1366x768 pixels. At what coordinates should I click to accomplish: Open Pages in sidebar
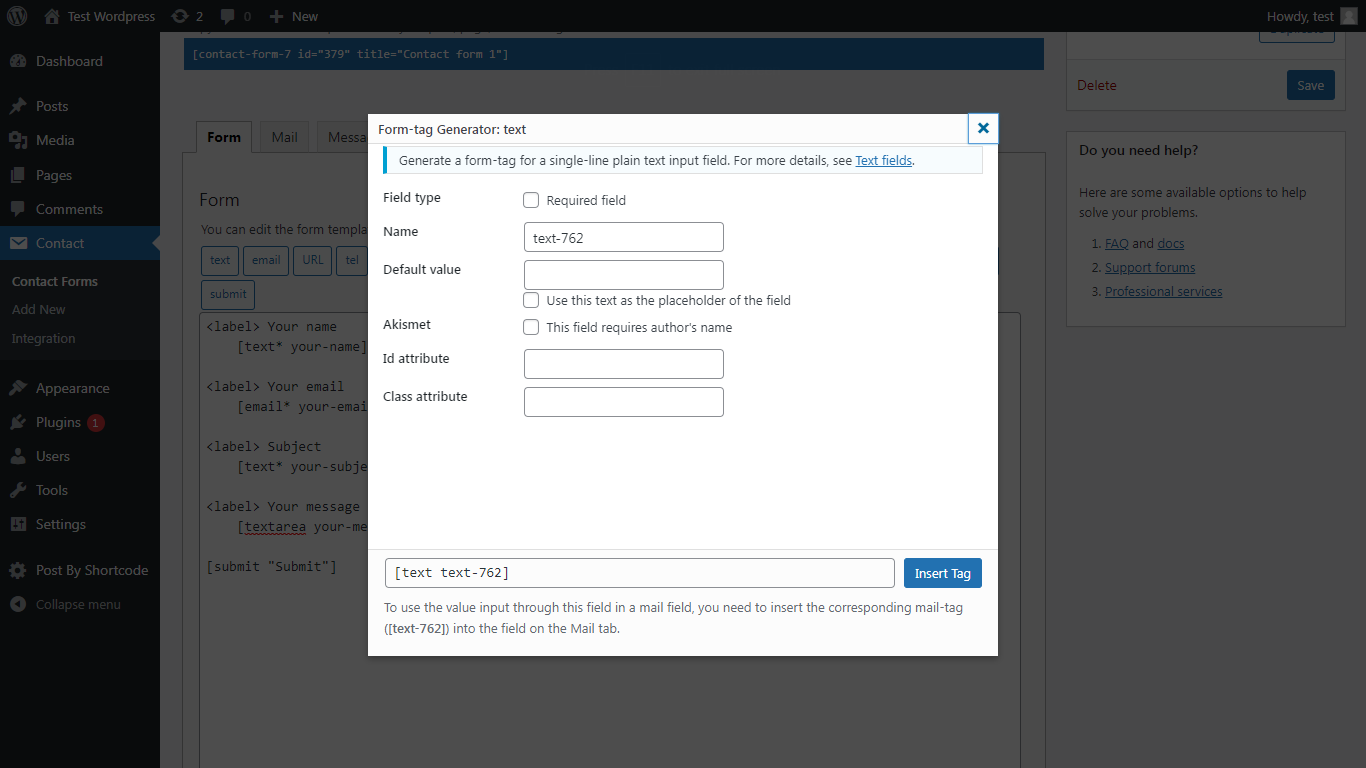click(80, 175)
